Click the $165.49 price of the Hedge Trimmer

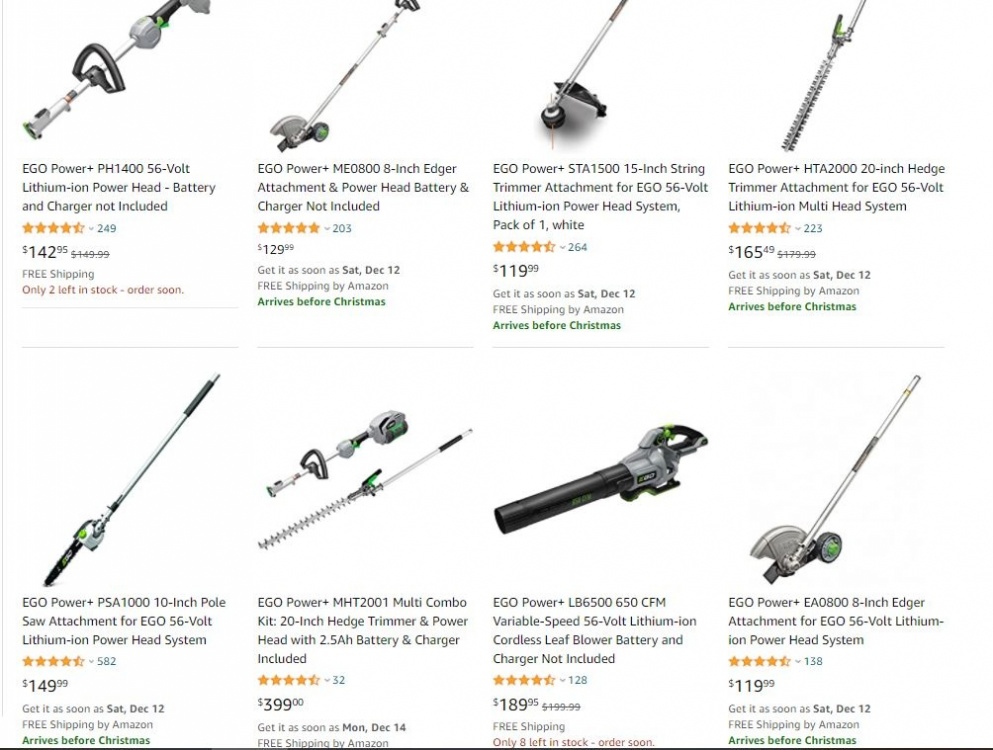tap(751, 252)
